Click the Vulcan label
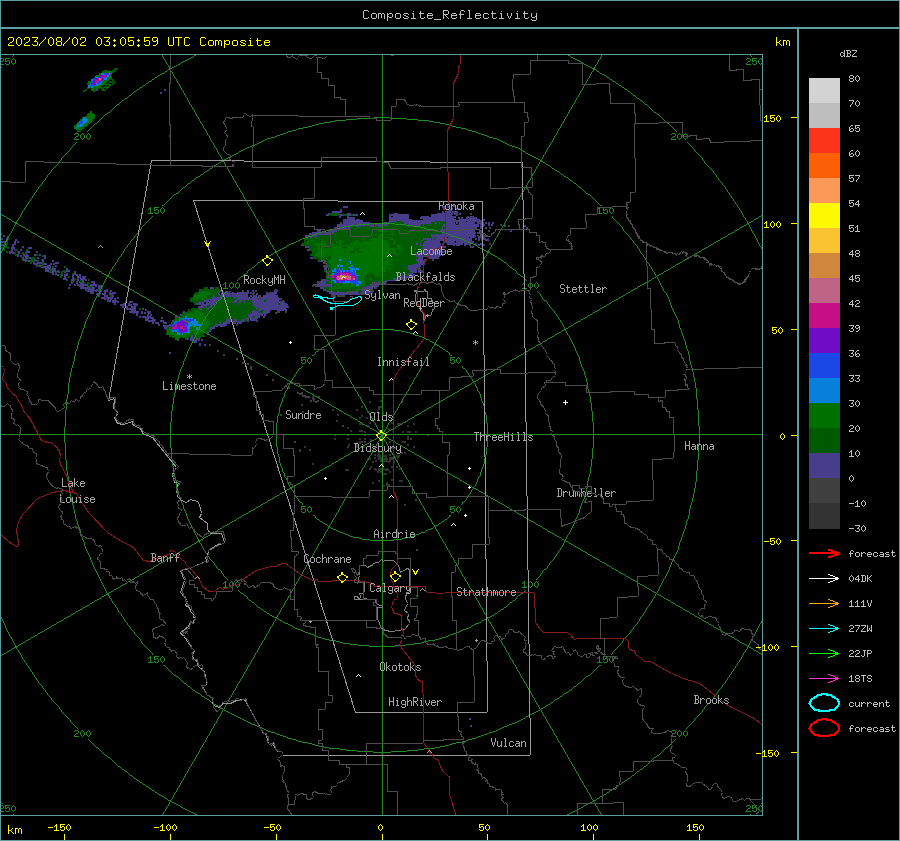 (x=508, y=743)
